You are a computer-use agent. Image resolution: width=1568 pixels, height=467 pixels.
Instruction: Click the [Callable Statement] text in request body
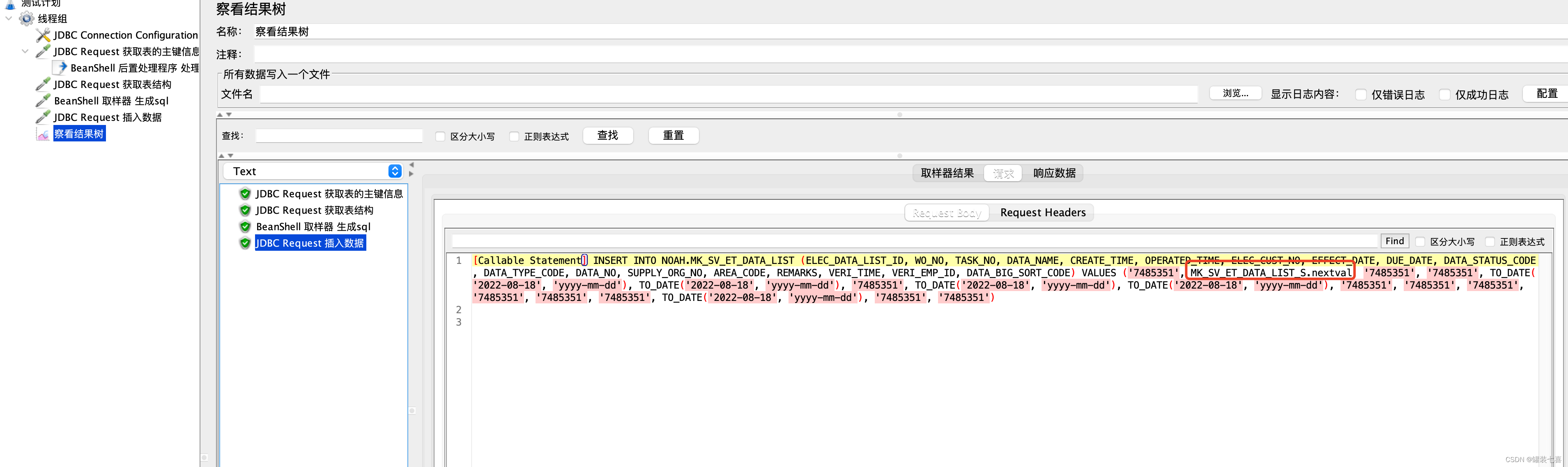coord(529,260)
